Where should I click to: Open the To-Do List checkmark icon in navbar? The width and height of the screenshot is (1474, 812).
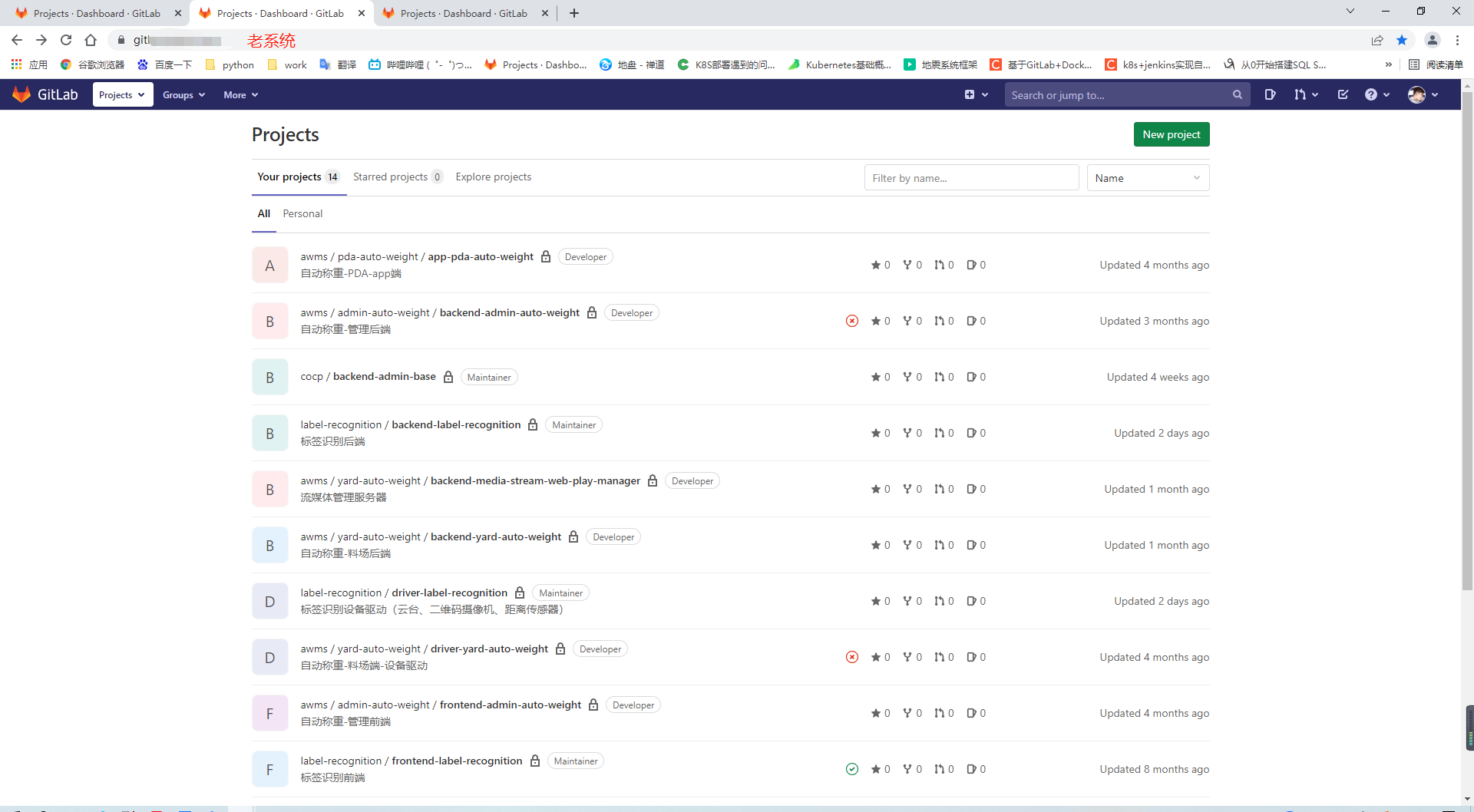pos(1342,94)
